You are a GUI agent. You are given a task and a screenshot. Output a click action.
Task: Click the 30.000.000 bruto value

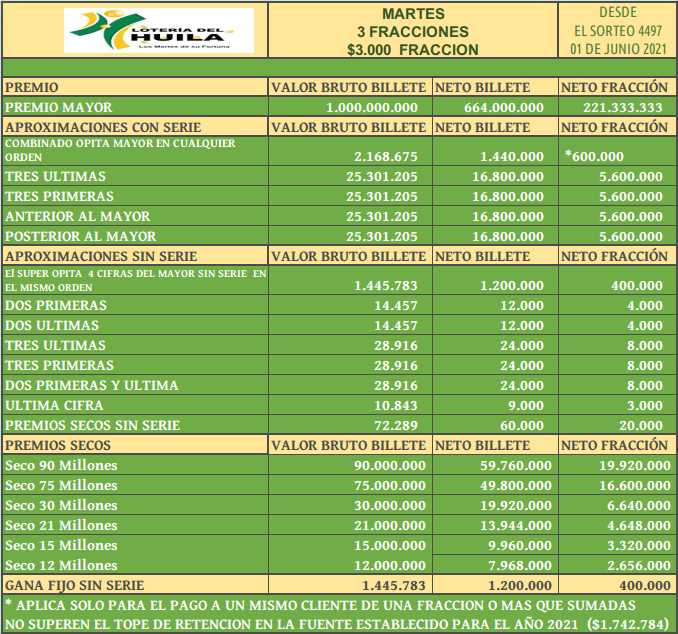click(x=390, y=505)
